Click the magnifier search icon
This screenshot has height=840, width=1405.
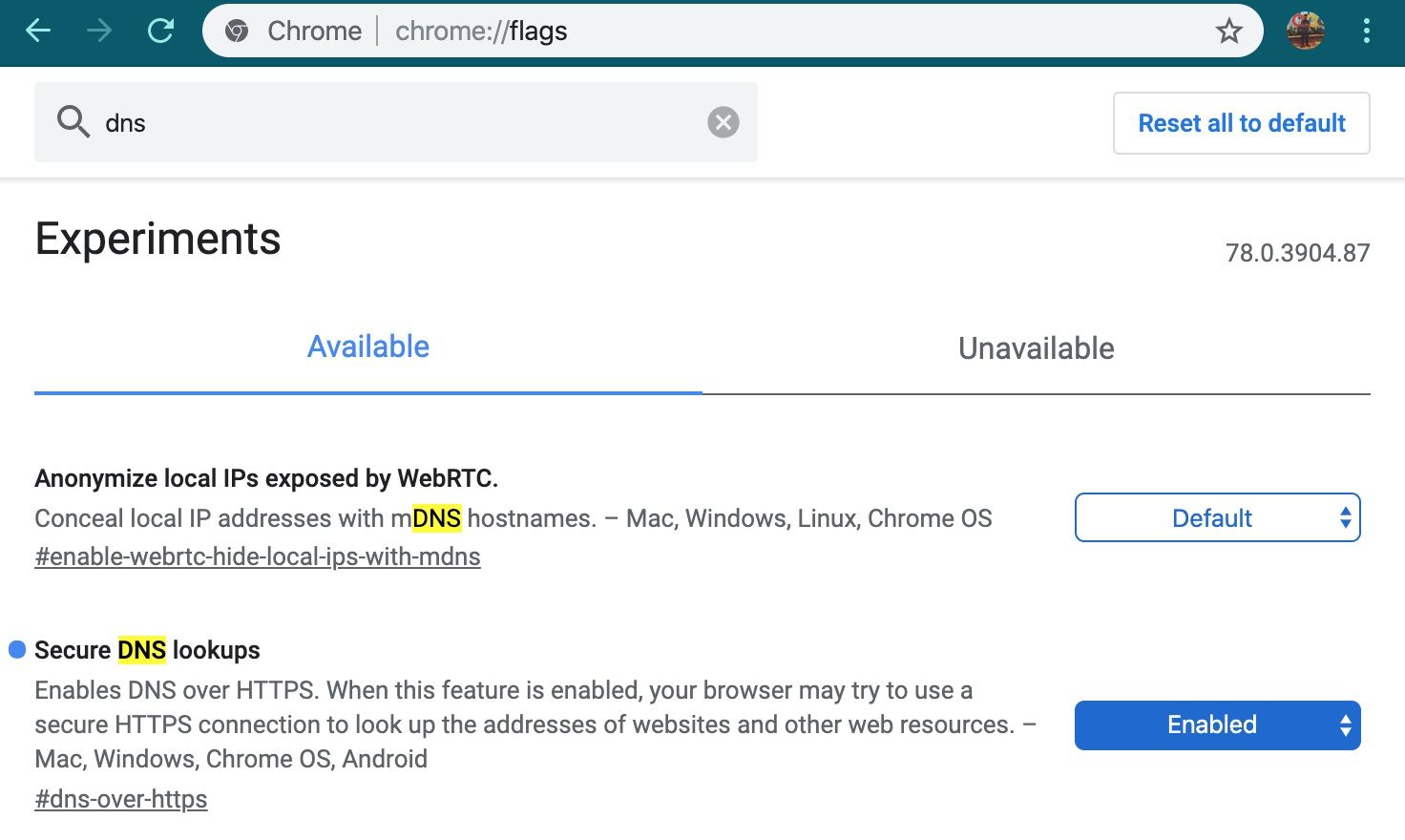(73, 122)
